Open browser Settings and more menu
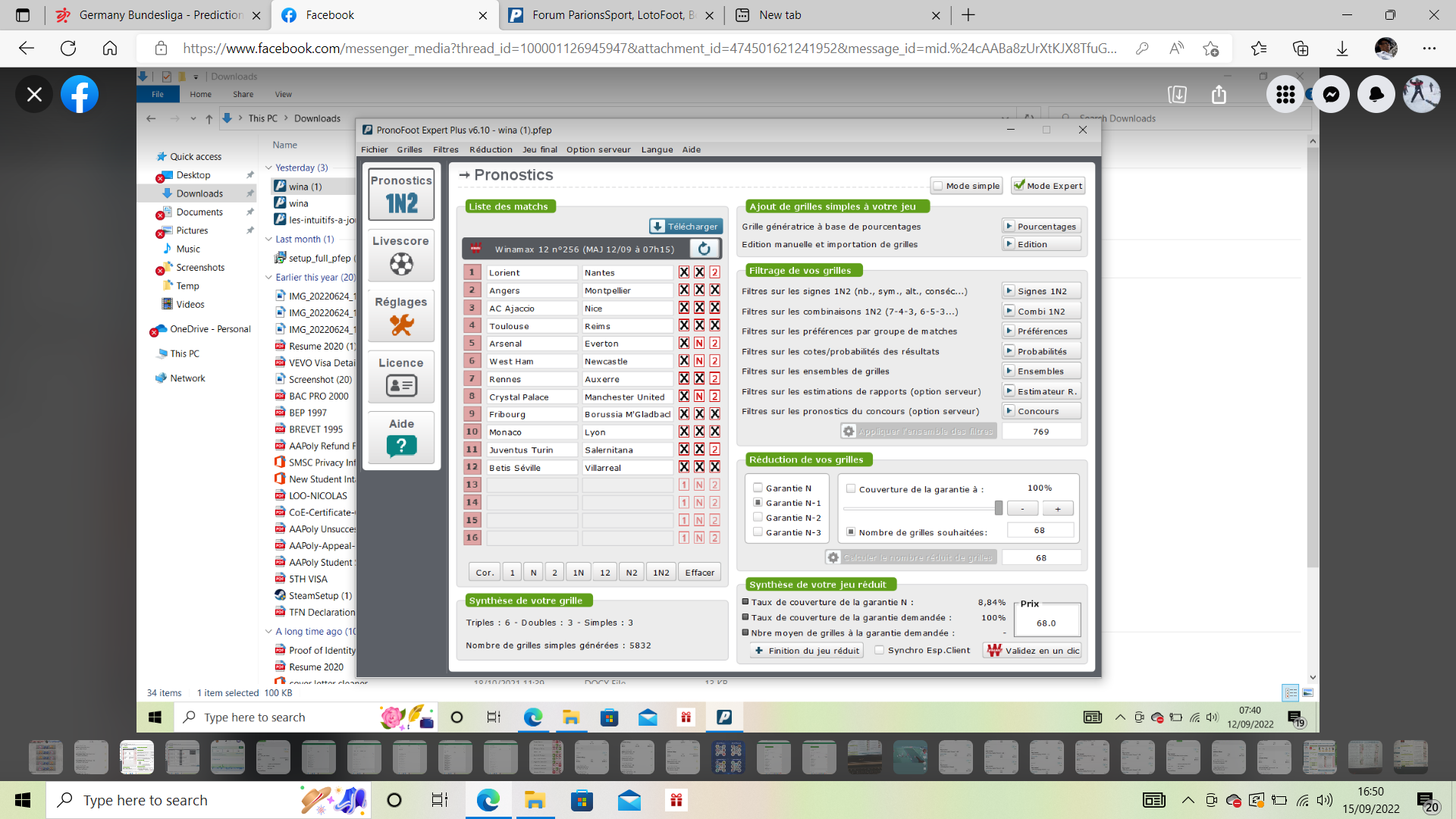Image resolution: width=1456 pixels, height=819 pixels. click(x=1429, y=49)
